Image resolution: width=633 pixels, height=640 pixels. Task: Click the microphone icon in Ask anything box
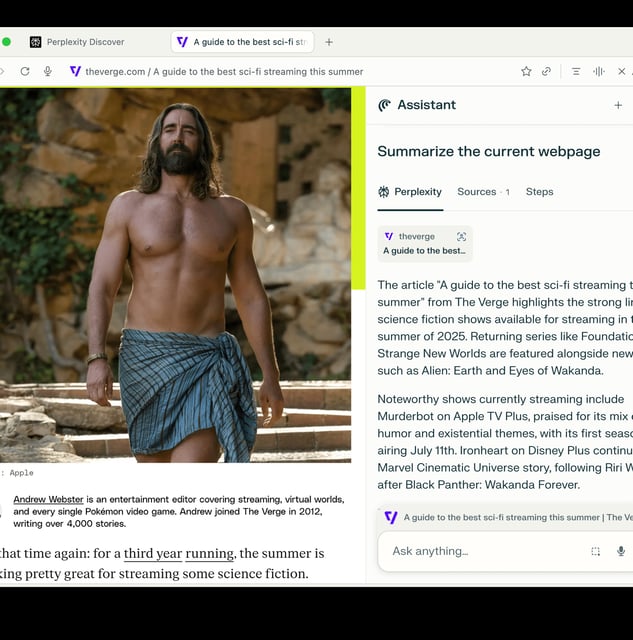coord(621,551)
